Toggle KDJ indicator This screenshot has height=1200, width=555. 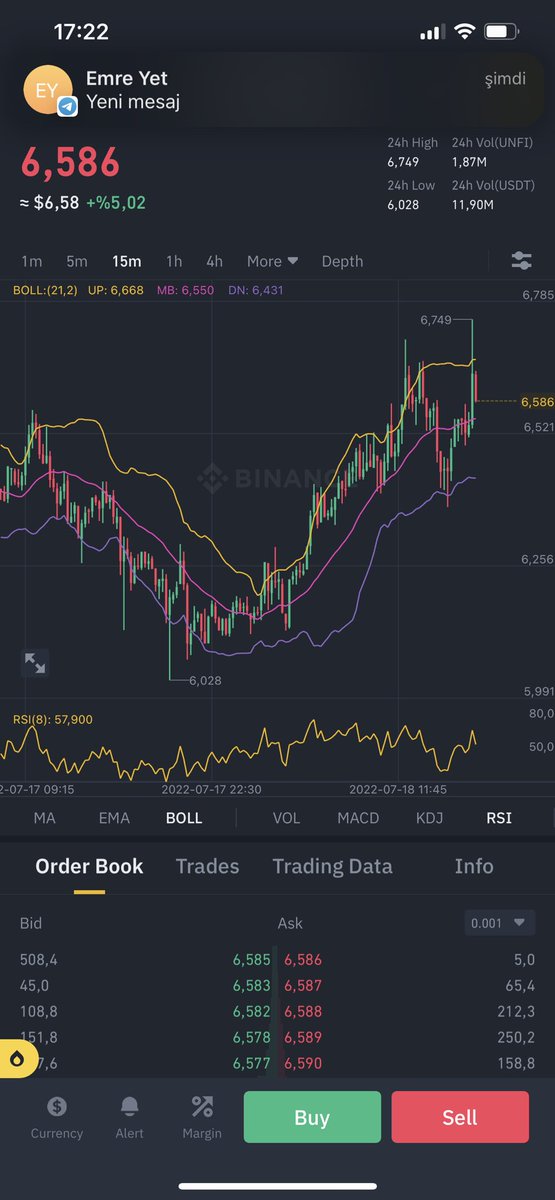[x=430, y=817]
